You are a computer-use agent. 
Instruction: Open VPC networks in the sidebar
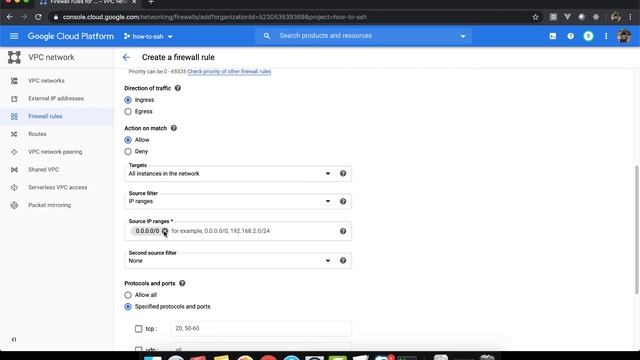point(46,81)
